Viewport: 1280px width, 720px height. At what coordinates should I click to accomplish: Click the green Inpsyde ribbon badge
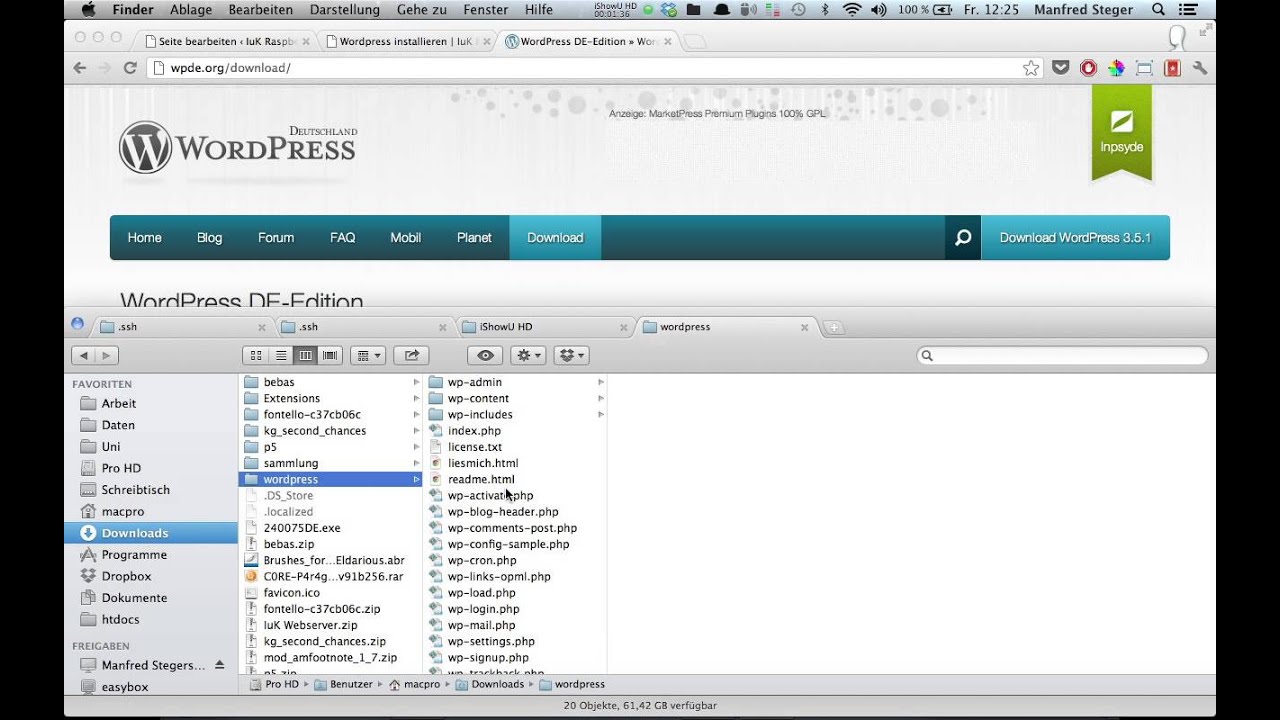pyautogui.click(x=1122, y=132)
